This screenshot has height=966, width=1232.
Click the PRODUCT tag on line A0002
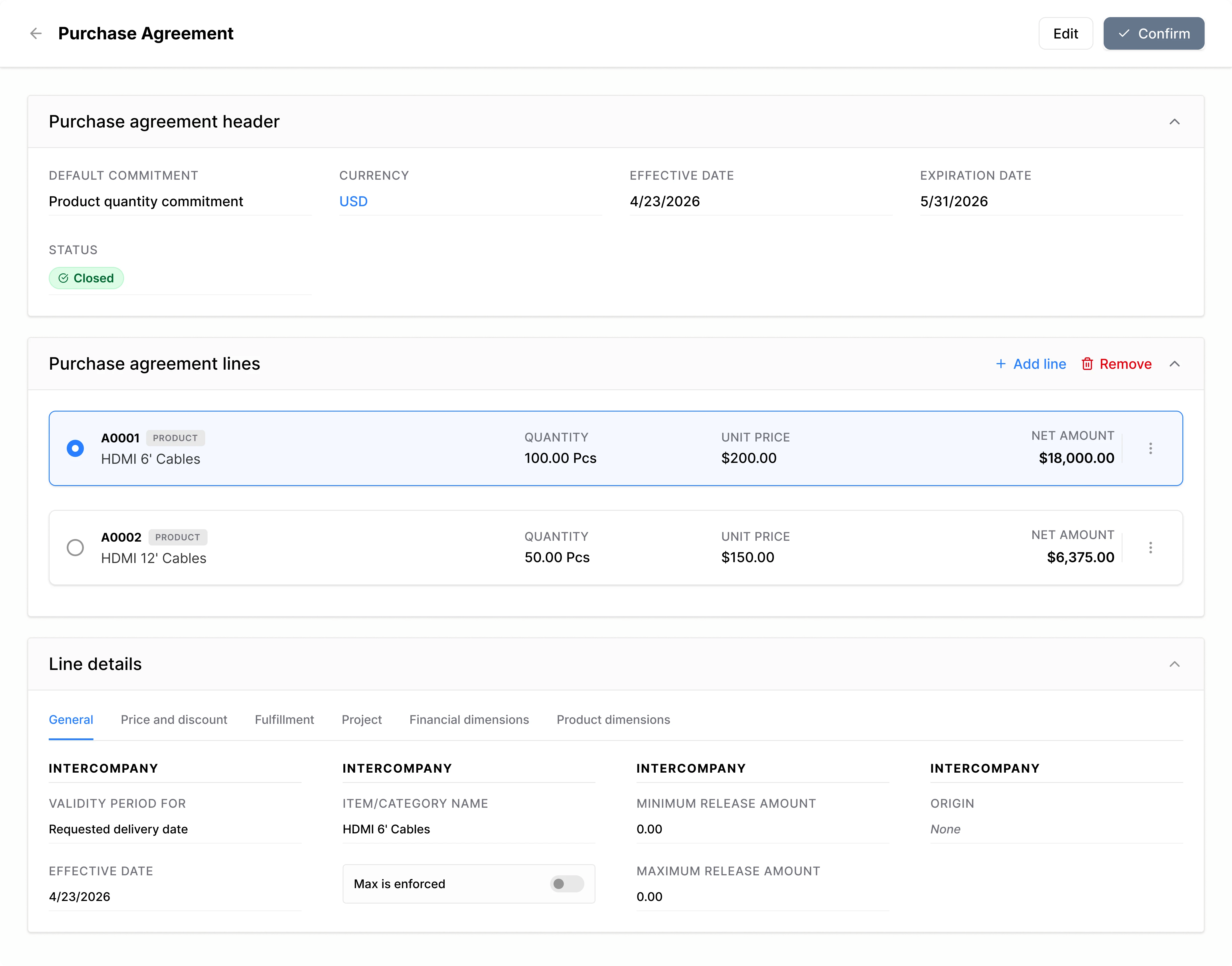coord(178,537)
